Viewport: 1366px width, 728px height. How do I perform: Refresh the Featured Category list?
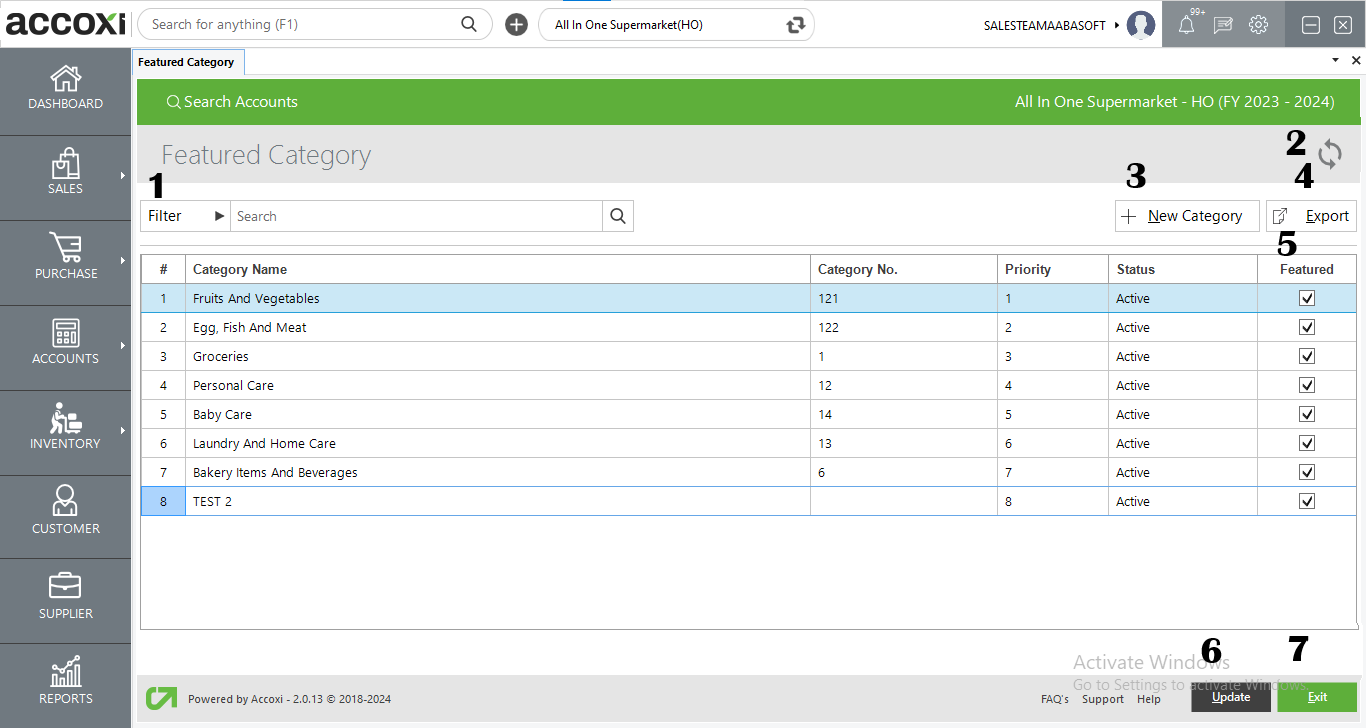[x=1330, y=154]
